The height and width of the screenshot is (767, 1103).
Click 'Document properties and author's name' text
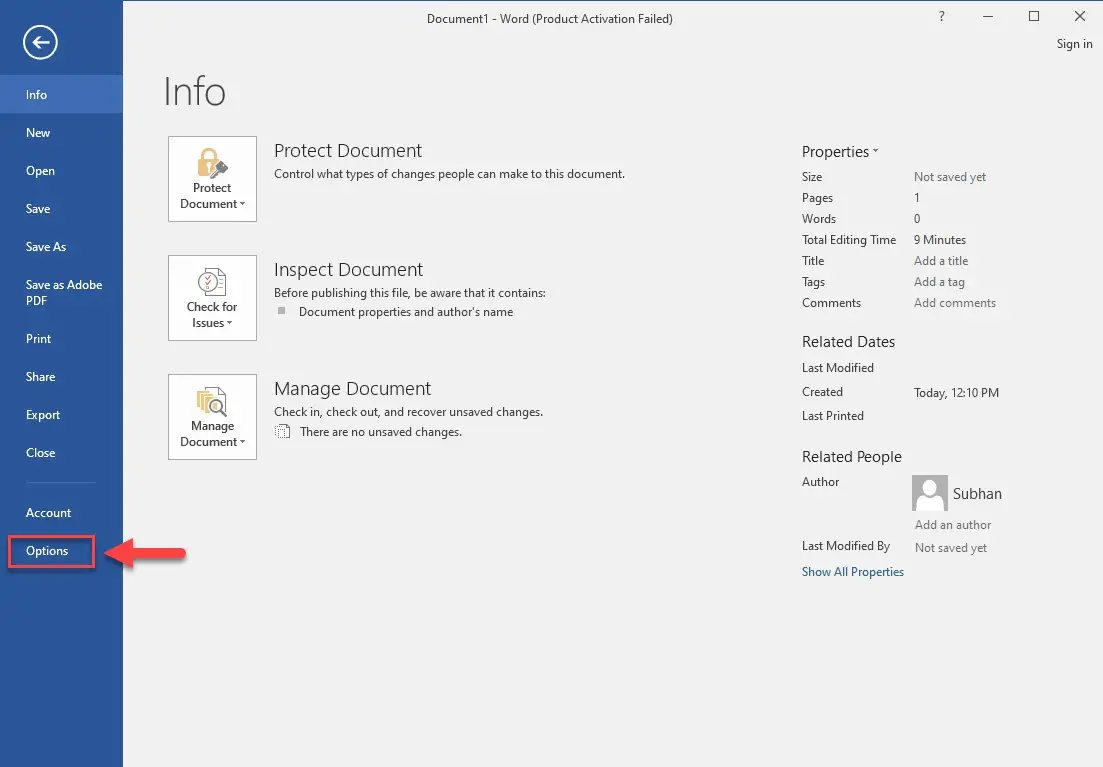tap(406, 312)
